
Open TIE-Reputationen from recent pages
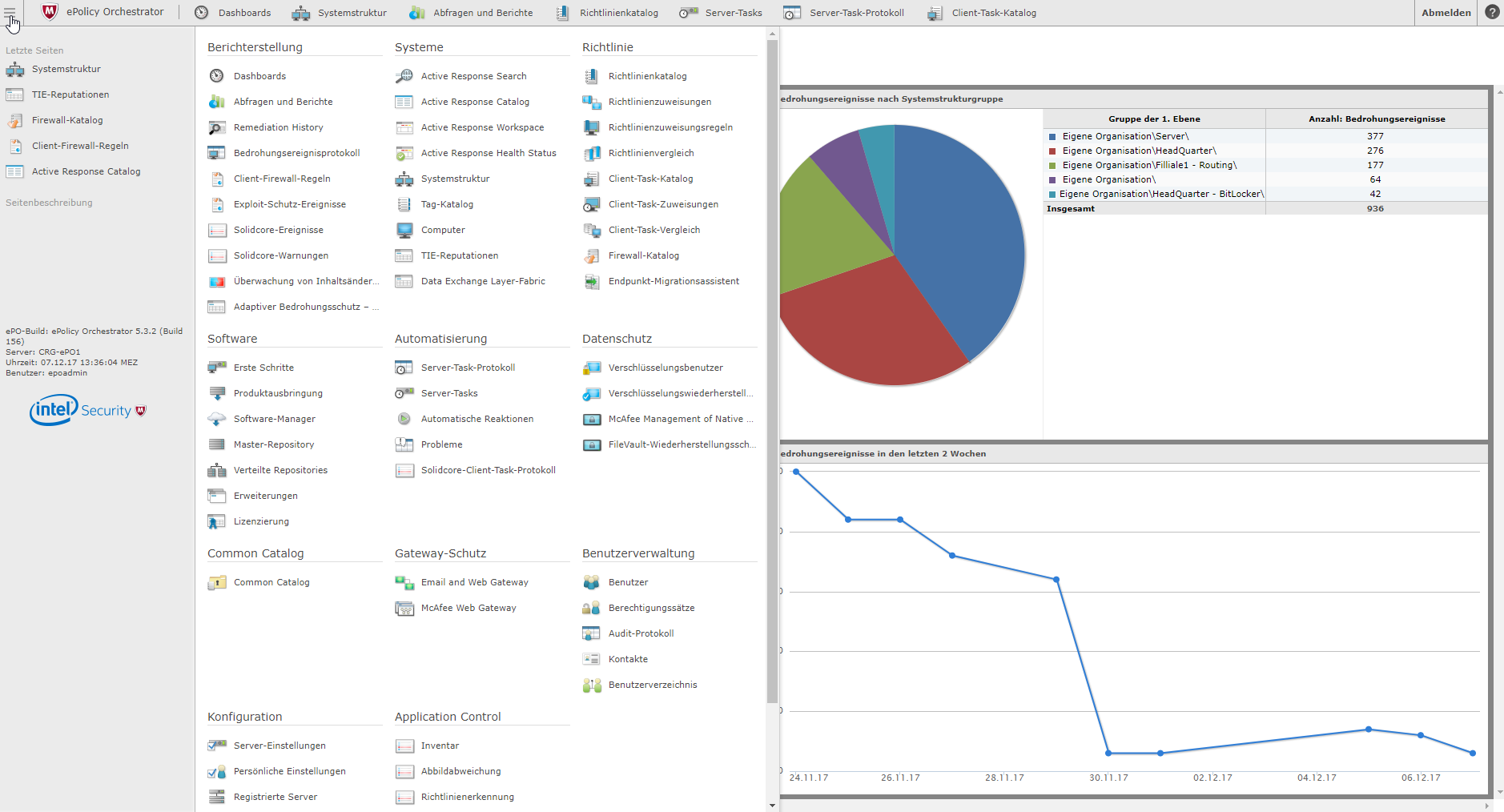pyautogui.click(x=70, y=94)
